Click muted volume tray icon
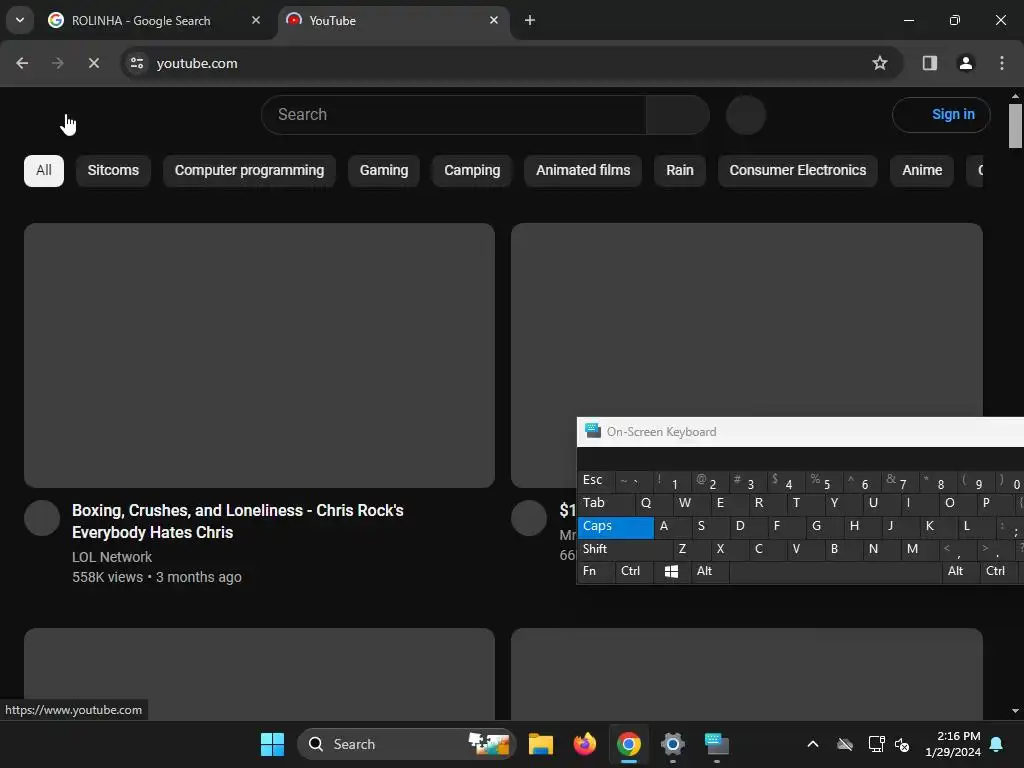 902,744
